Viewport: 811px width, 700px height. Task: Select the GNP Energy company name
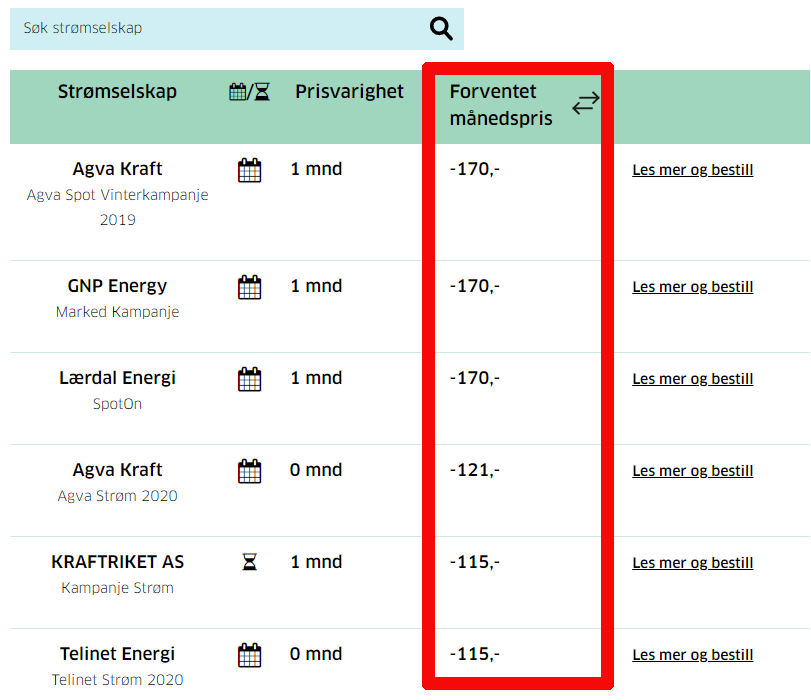pyautogui.click(x=117, y=286)
